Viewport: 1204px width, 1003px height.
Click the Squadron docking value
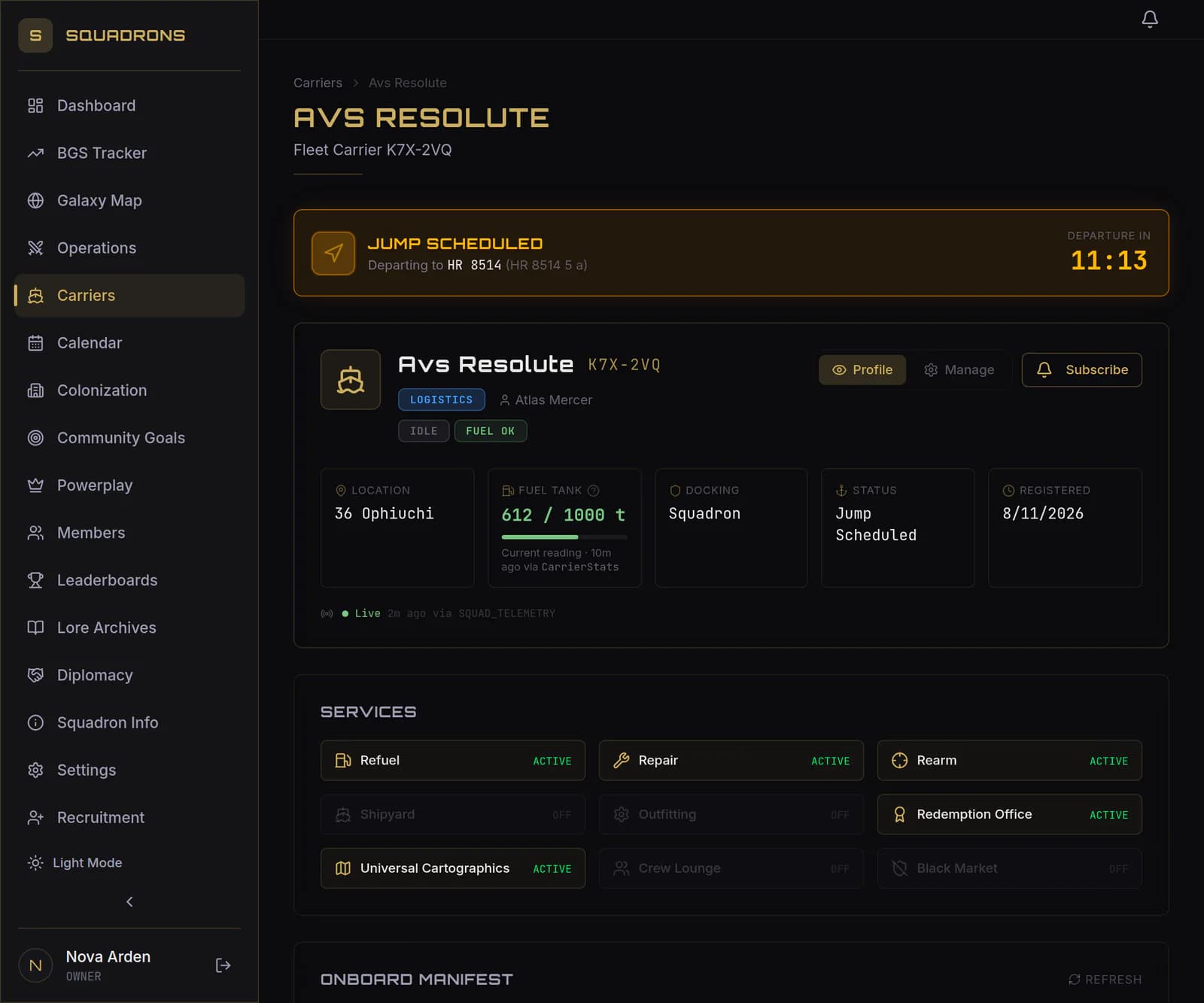coord(704,513)
